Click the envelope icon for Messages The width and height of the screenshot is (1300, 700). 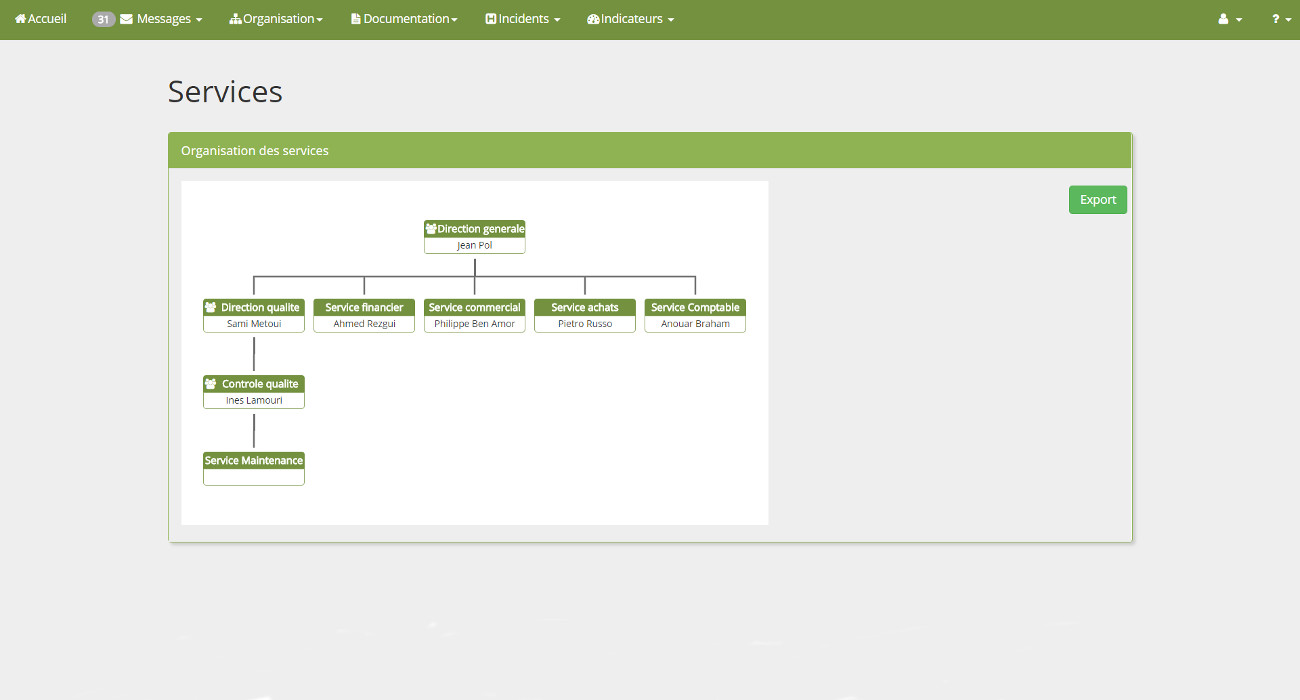coord(127,19)
